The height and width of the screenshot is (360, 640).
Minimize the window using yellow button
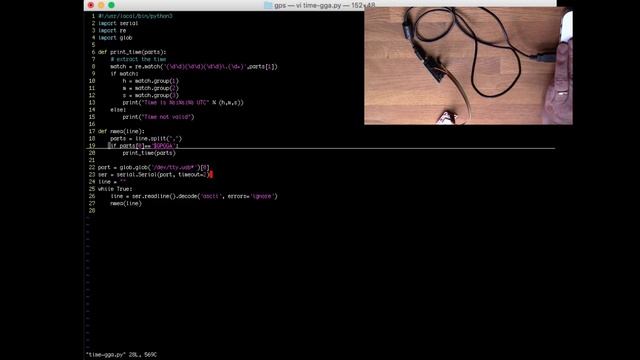point(101,5)
